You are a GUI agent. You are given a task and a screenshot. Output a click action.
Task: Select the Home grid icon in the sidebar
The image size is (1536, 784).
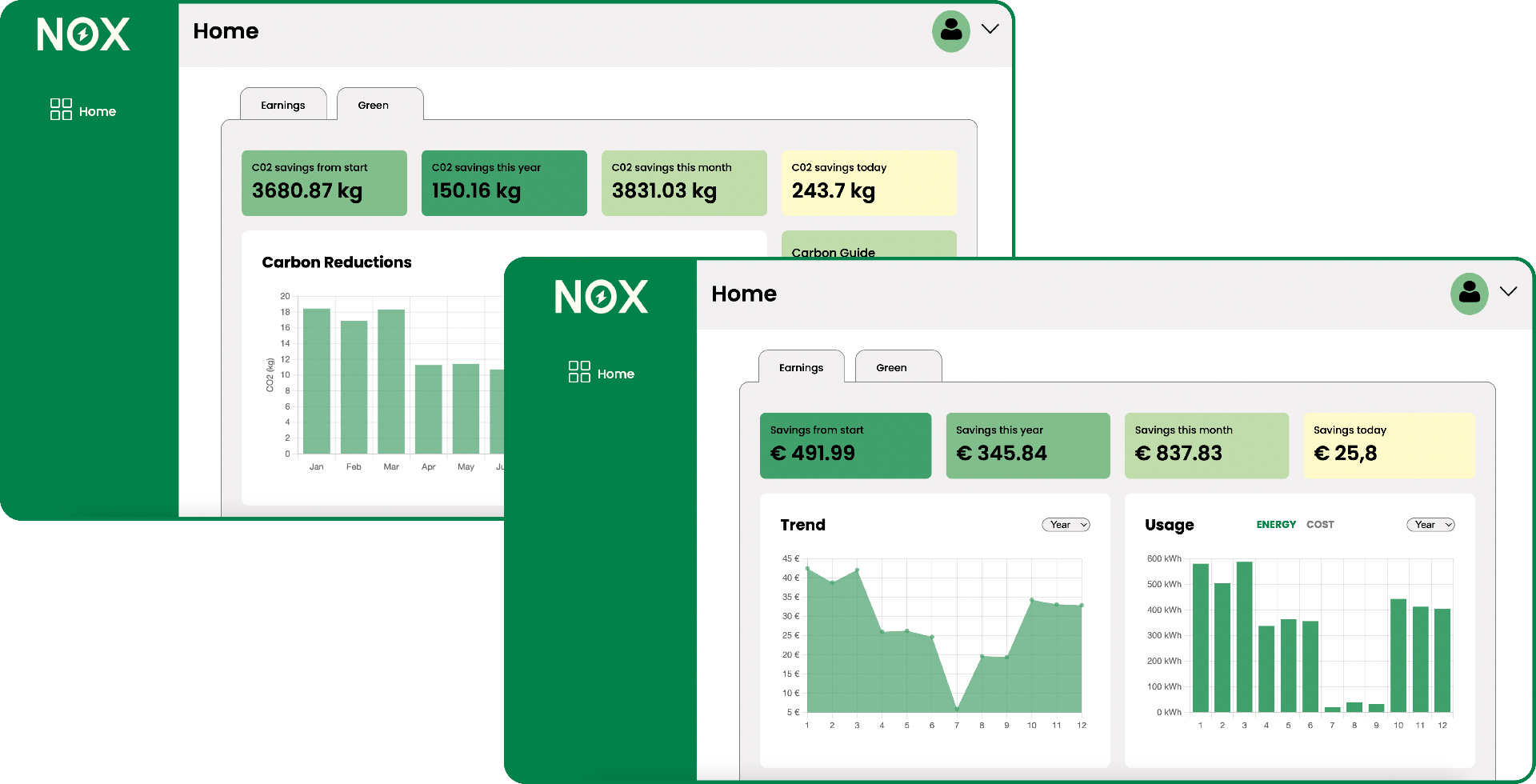(578, 372)
